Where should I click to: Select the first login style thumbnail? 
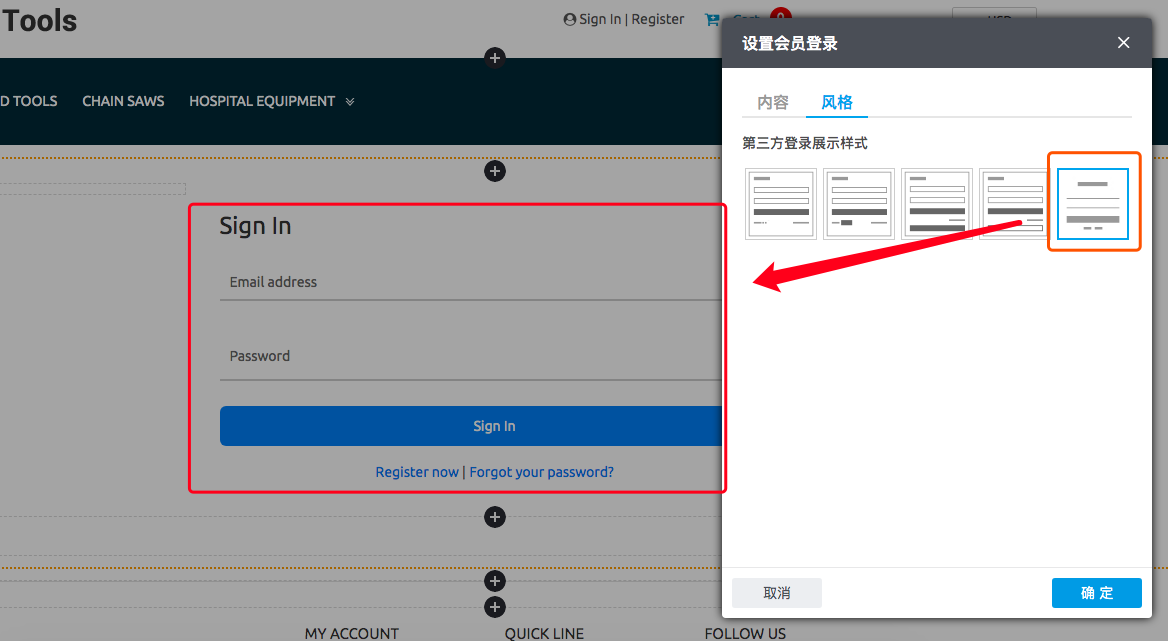pyautogui.click(x=781, y=204)
